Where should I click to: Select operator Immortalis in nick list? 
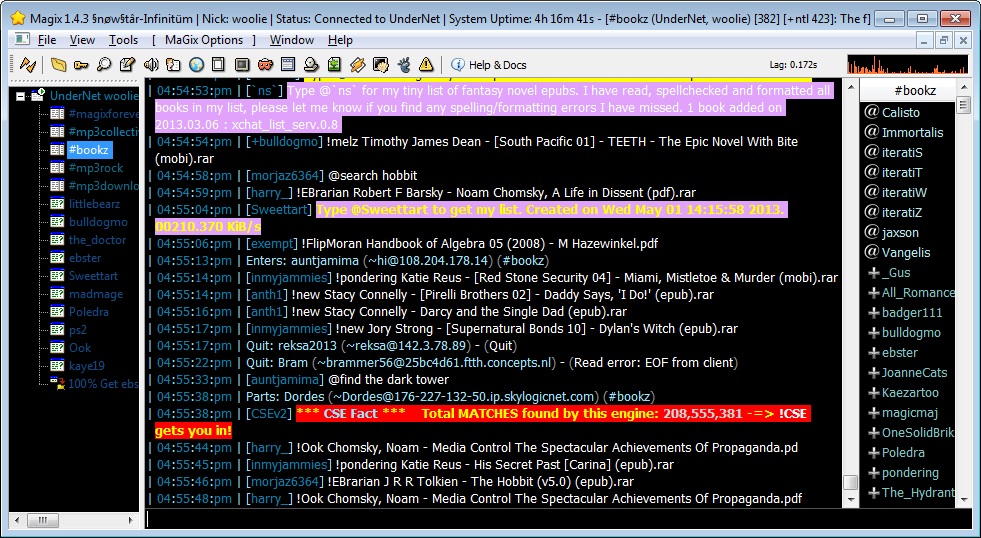pyautogui.click(x=912, y=133)
